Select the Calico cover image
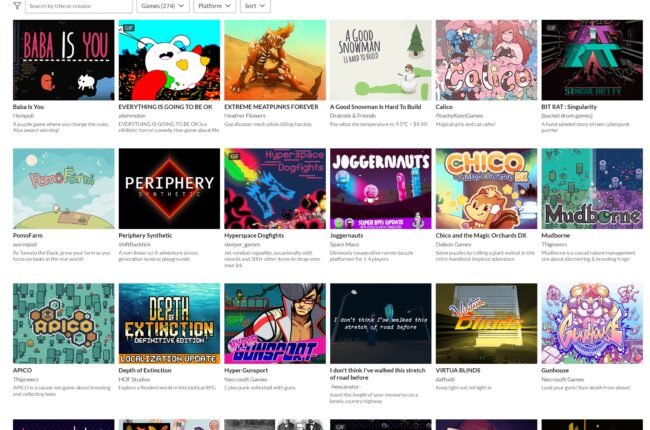Viewport: 650px width, 430px height. click(486, 60)
